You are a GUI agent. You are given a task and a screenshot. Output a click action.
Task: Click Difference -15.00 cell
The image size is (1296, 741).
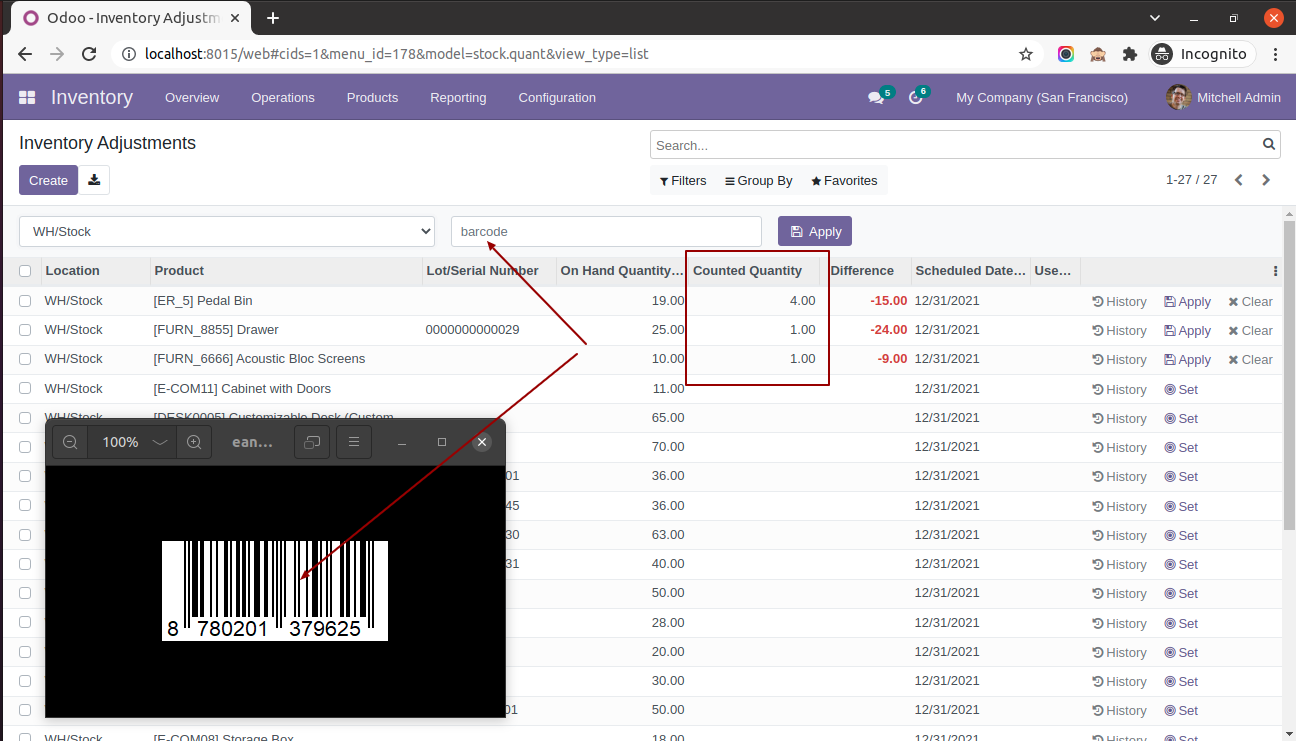pos(888,300)
